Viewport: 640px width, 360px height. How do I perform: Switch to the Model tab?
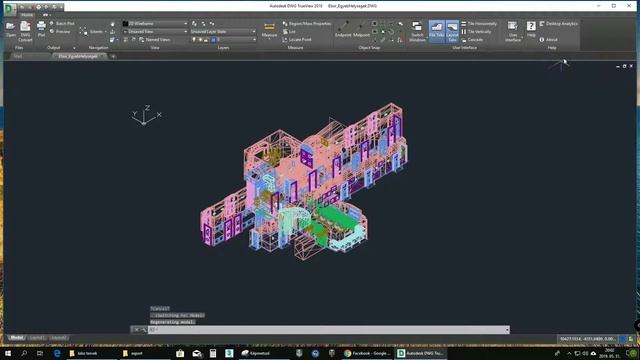[x=16, y=338]
